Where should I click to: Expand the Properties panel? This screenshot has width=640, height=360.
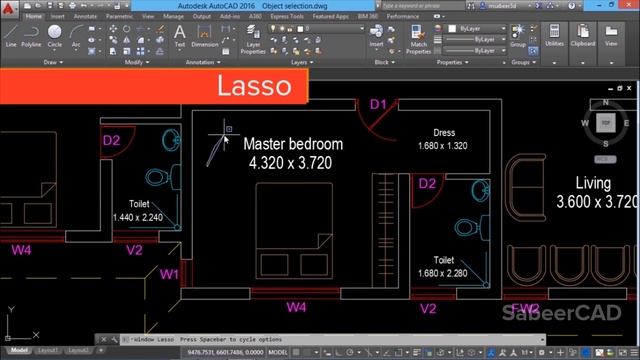coord(453,62)
